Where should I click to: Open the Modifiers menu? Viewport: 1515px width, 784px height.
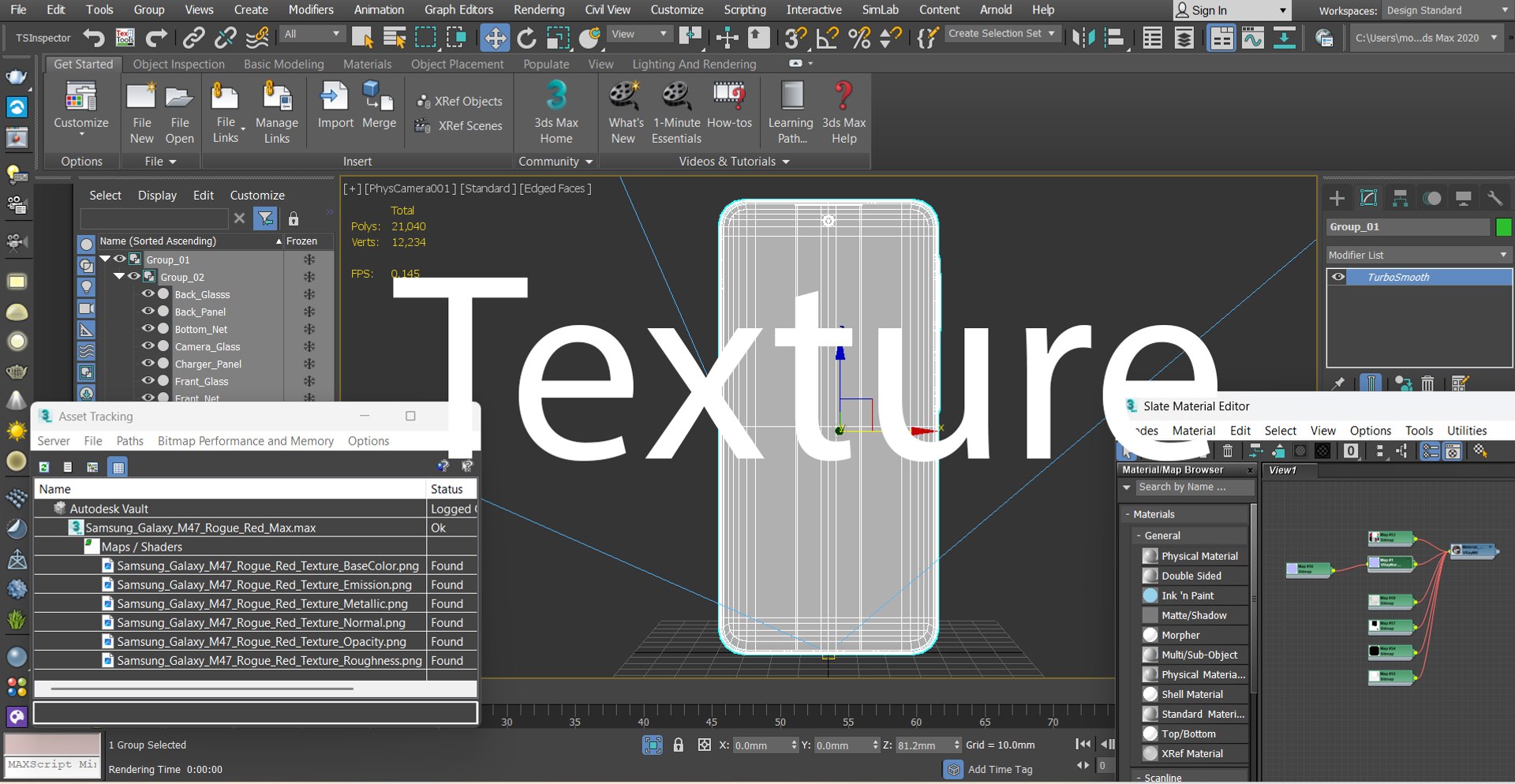pos(311,9)
